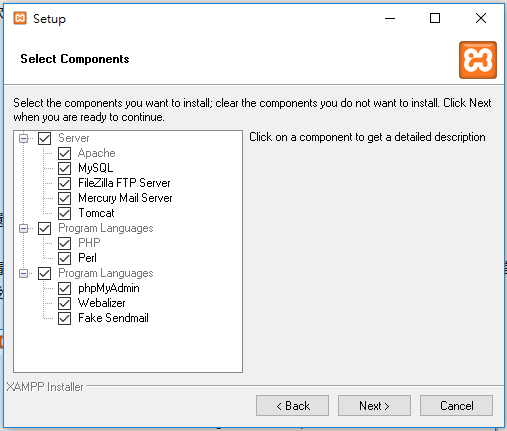
Task: Collapse the Server tree node
Action: 23,138
